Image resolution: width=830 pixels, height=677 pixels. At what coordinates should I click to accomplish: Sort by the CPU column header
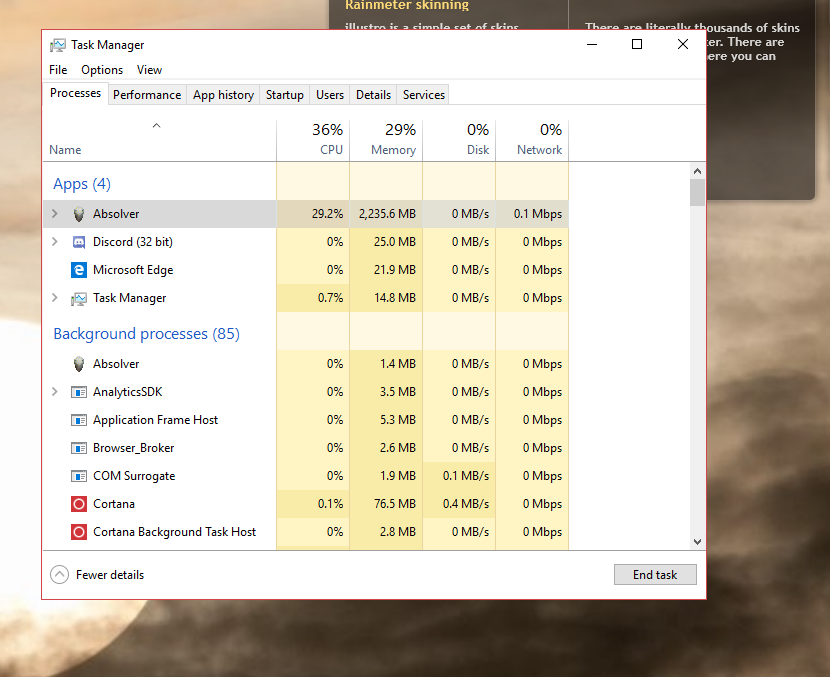click(313, 140)
